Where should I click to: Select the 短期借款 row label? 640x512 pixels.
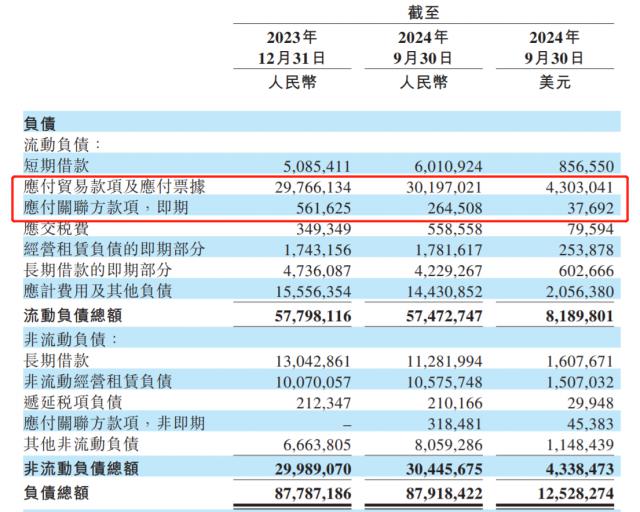click(56, 166)
